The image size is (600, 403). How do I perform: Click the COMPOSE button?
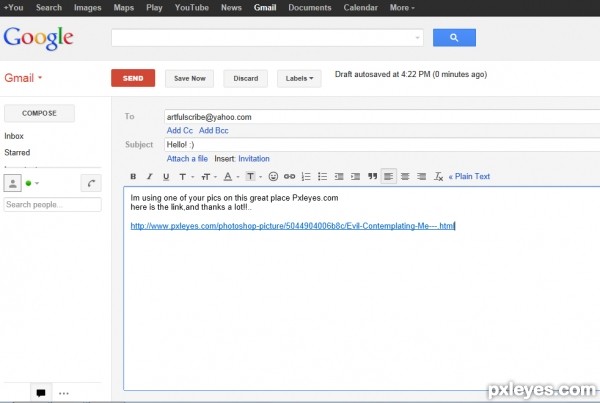[39, 113]
